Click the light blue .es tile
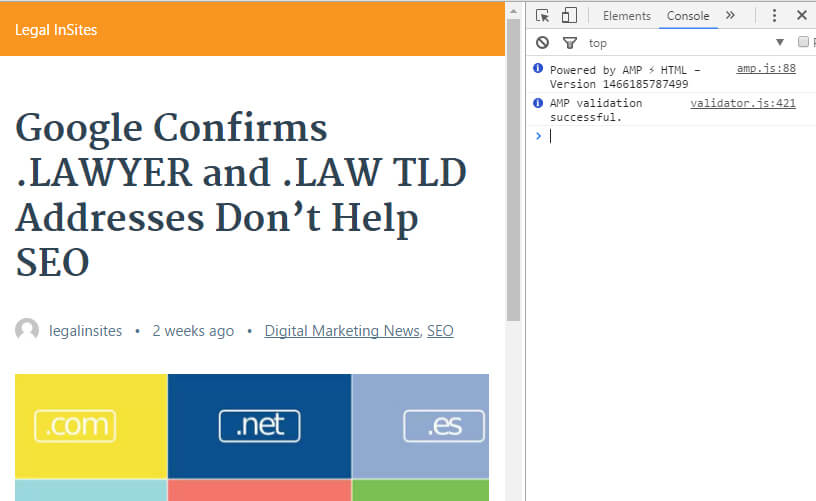The height and width of the screenshot is (501, 816). [420, 426]
